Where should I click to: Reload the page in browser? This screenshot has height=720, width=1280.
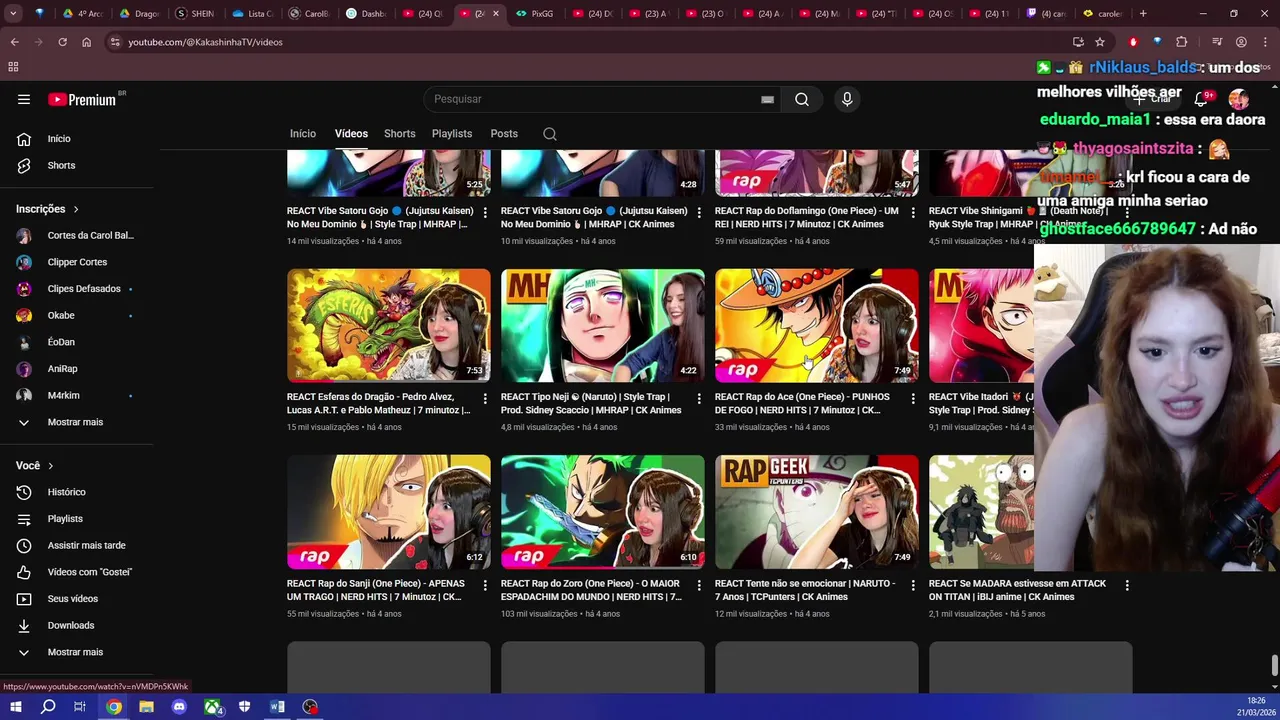click(62, 42)
